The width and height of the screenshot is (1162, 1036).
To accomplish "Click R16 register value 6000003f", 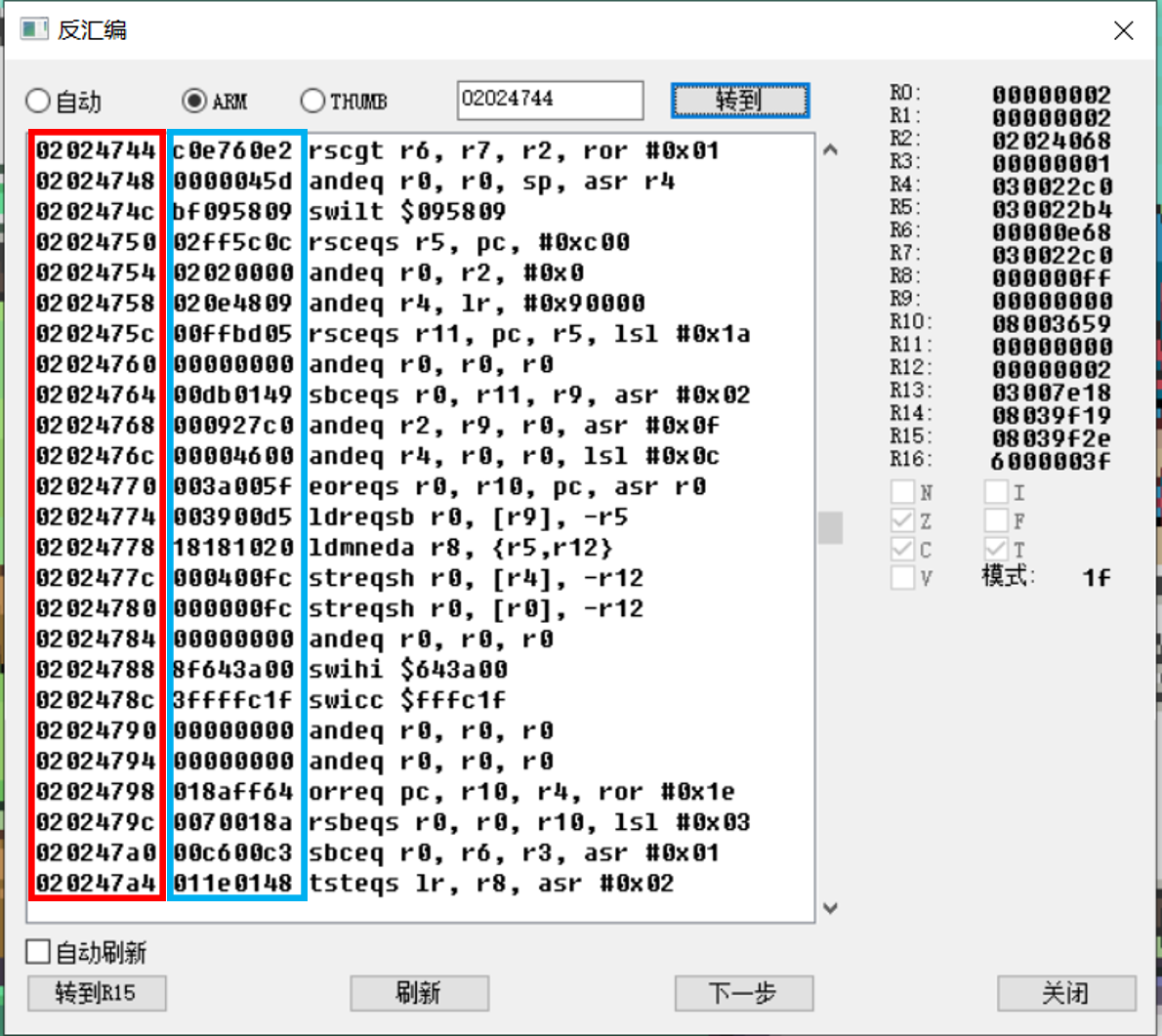I will (x=1052, y=461).
